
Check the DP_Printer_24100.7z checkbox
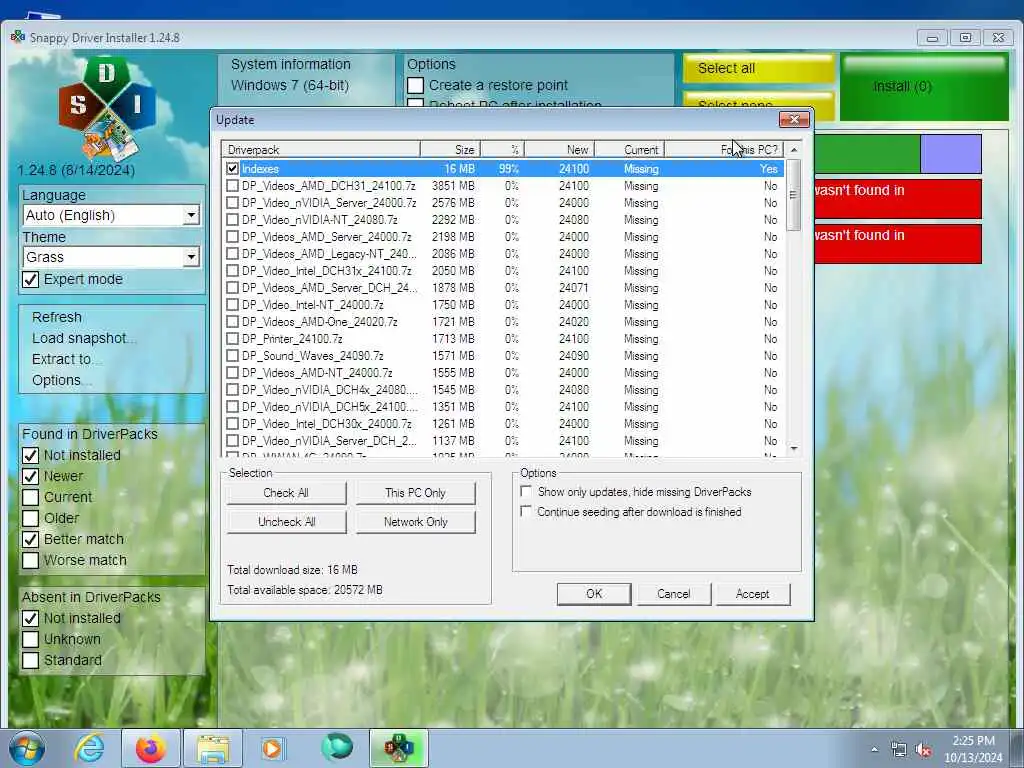tap(232, 338)
